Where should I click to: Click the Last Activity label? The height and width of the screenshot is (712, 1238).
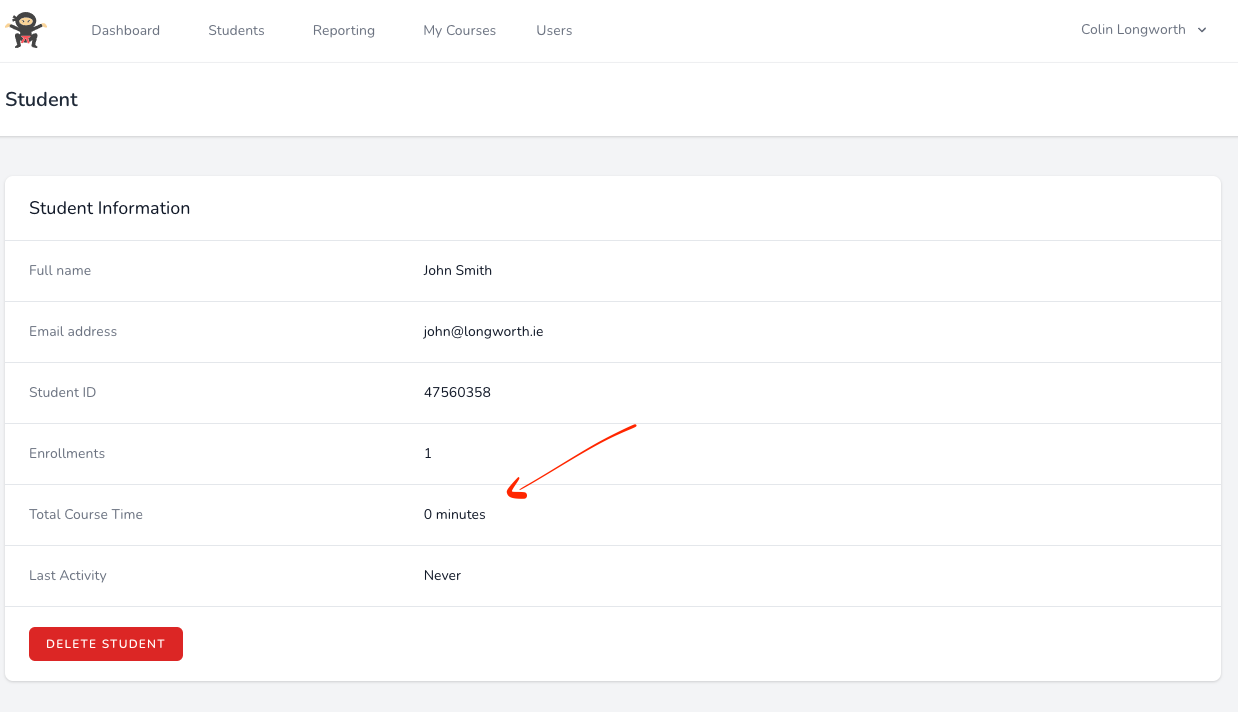click(68, 575)
